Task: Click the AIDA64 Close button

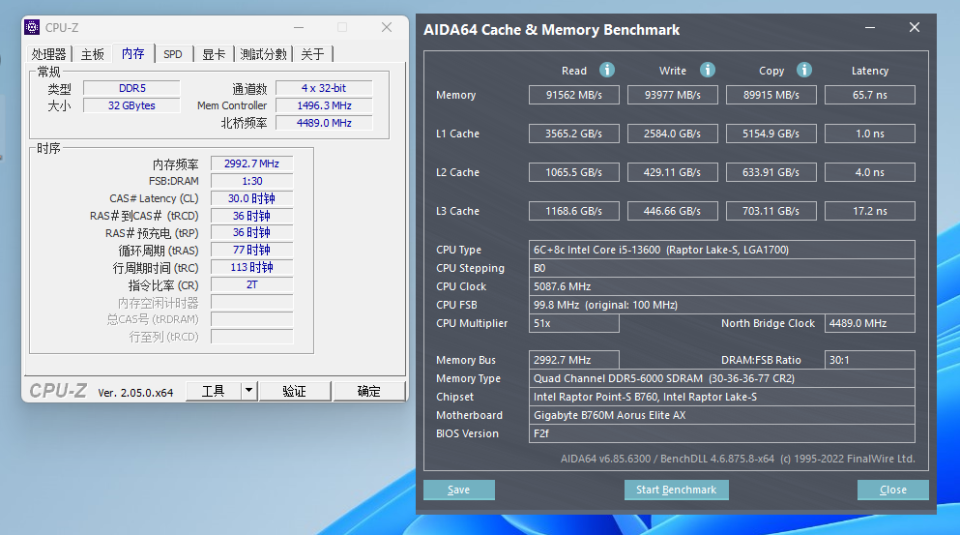Action: [893, 490]
